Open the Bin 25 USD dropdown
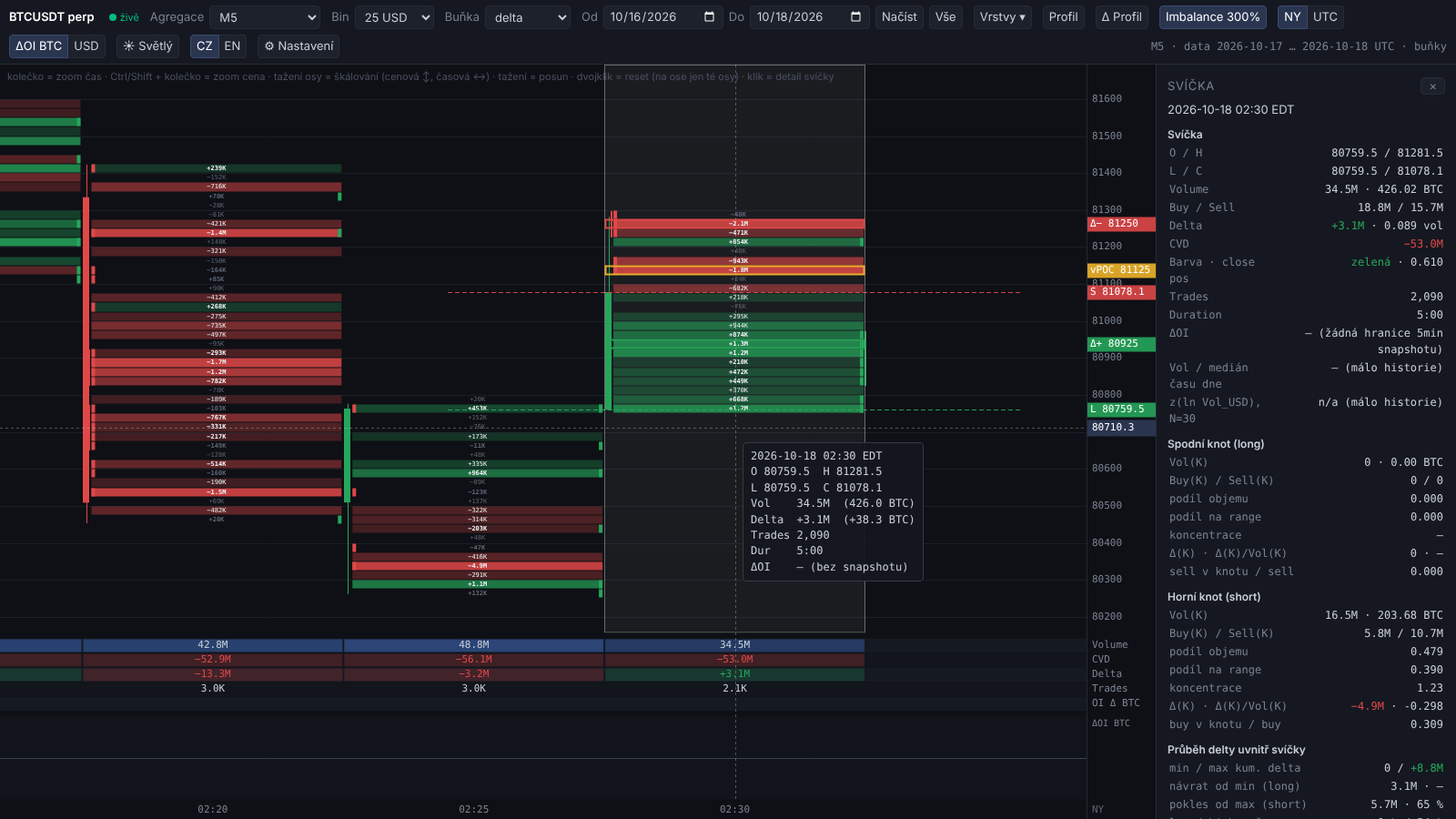 [x=394, y=17]
